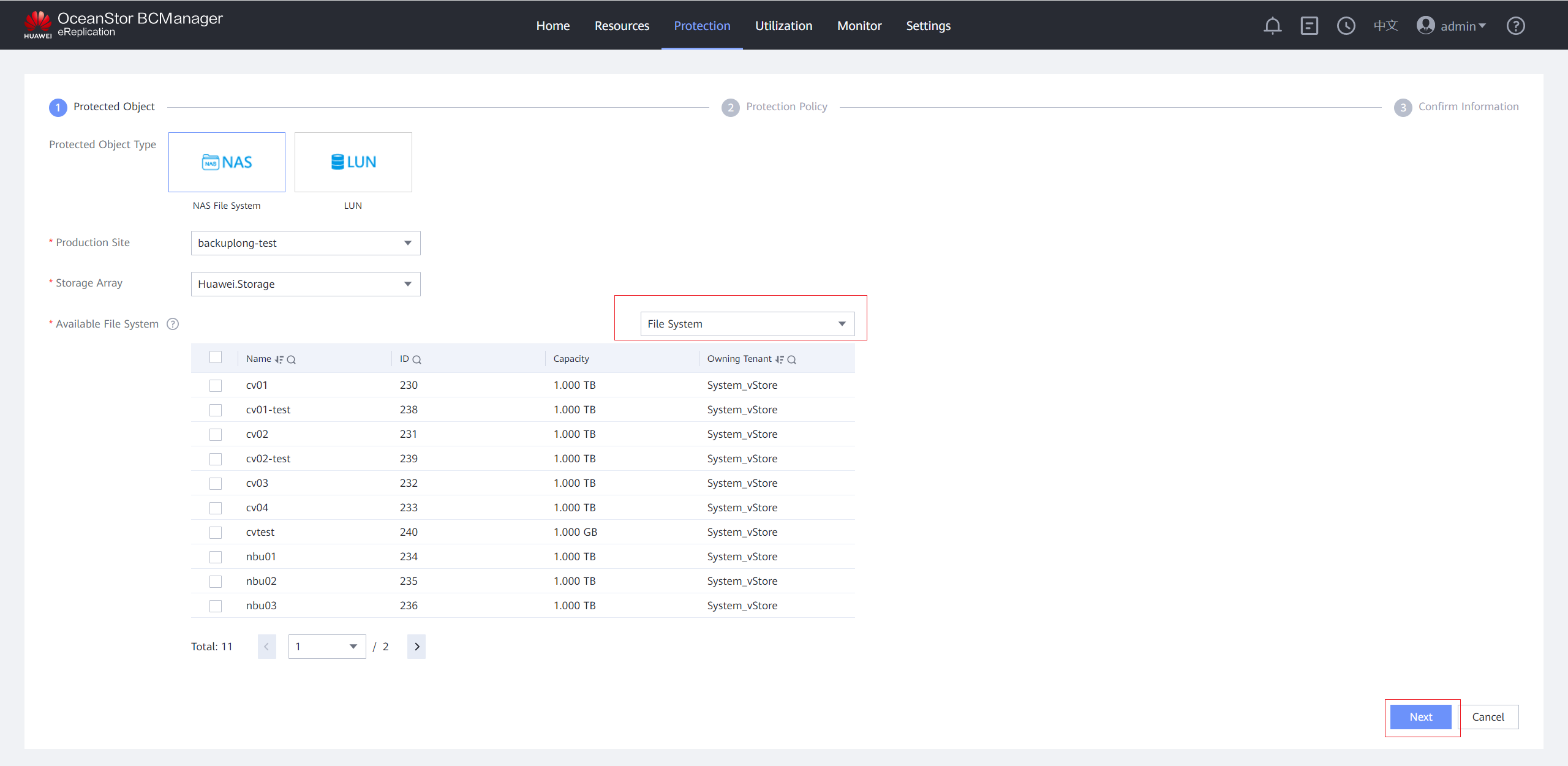1568x766 pixels.
Task: Tick the checkbox for nbu02
Action: [x=216, y=581]
